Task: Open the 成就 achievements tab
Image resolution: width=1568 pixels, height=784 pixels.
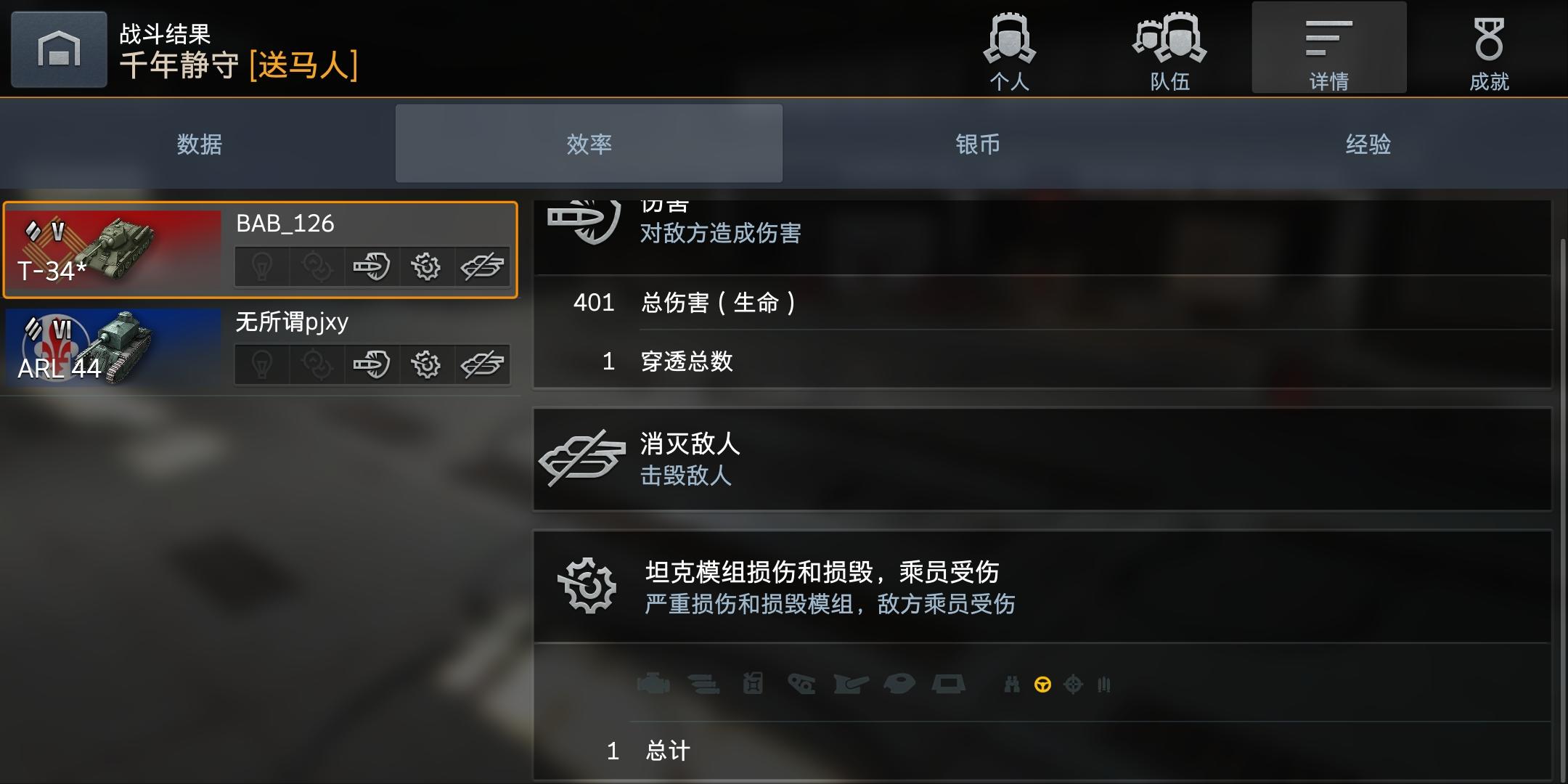Action: click(1489, 49)
